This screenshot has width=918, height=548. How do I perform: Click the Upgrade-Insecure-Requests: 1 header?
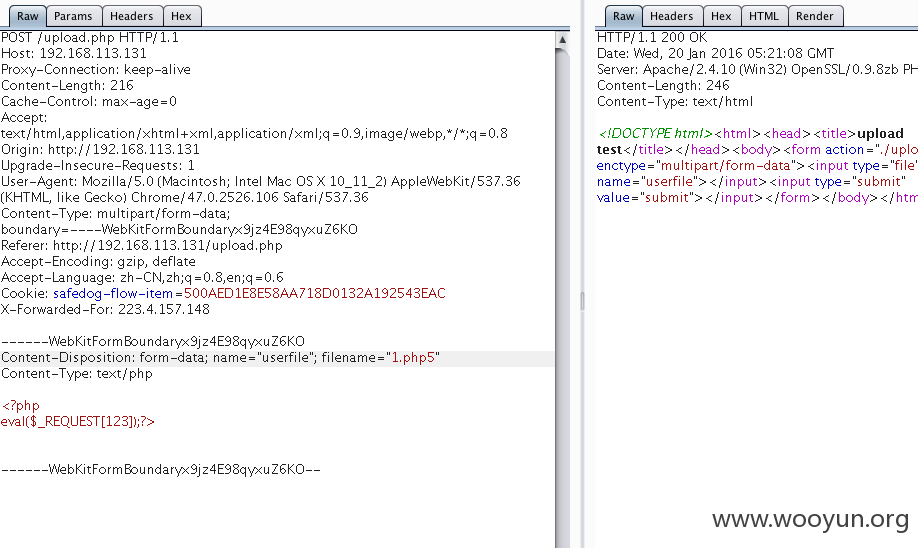tap(98, 166)
